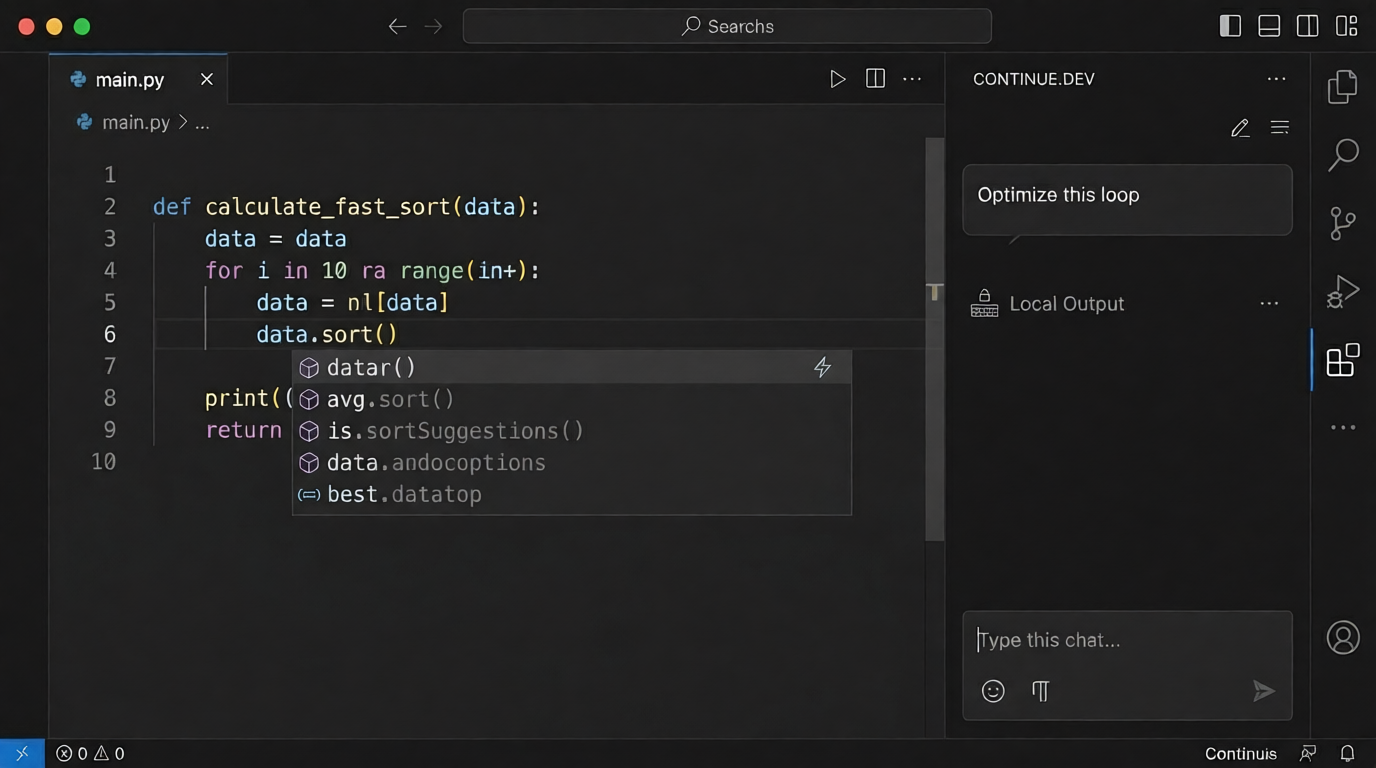The width and height of the screenshot is (1376, 768).
Task: Run the Python file with play button
Action: [838, 79]
